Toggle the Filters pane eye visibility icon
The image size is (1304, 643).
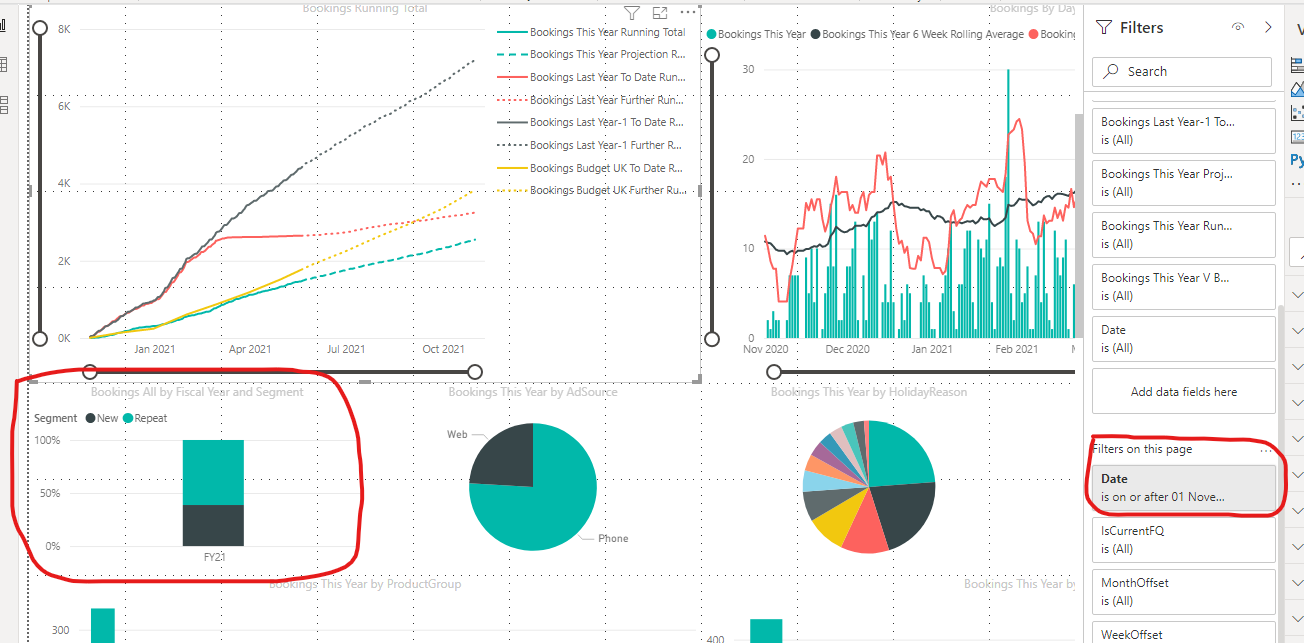[1238, 28]
